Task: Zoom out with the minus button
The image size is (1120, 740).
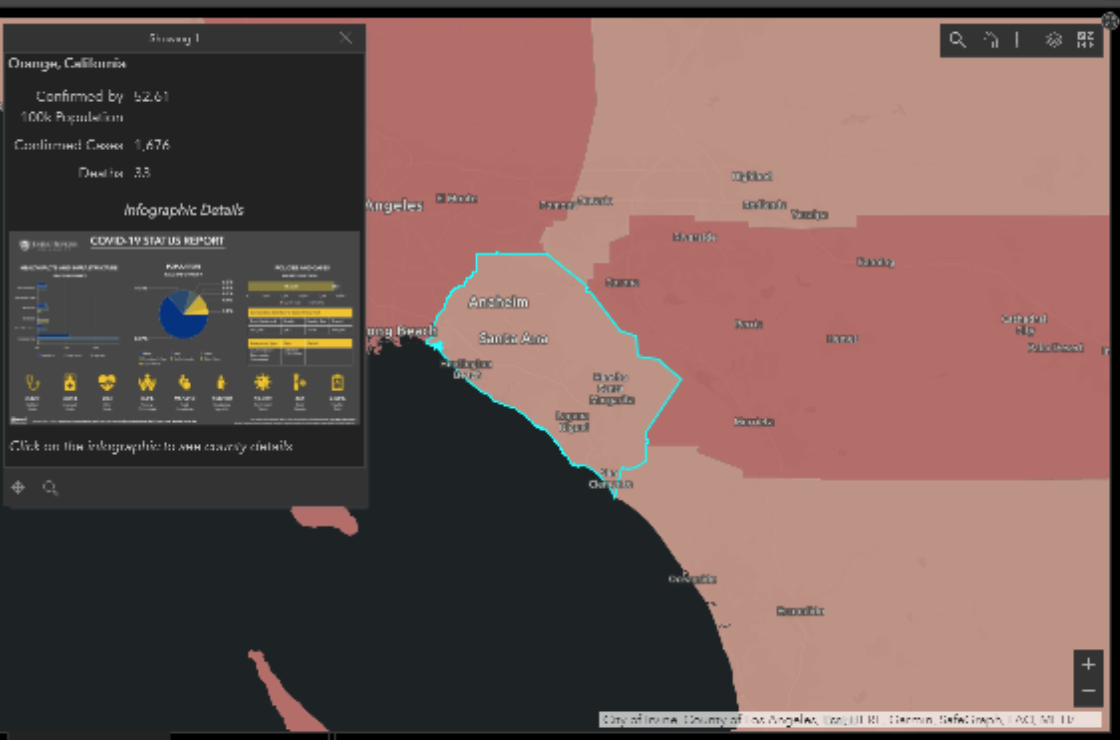Action: tap(1088, 691)
